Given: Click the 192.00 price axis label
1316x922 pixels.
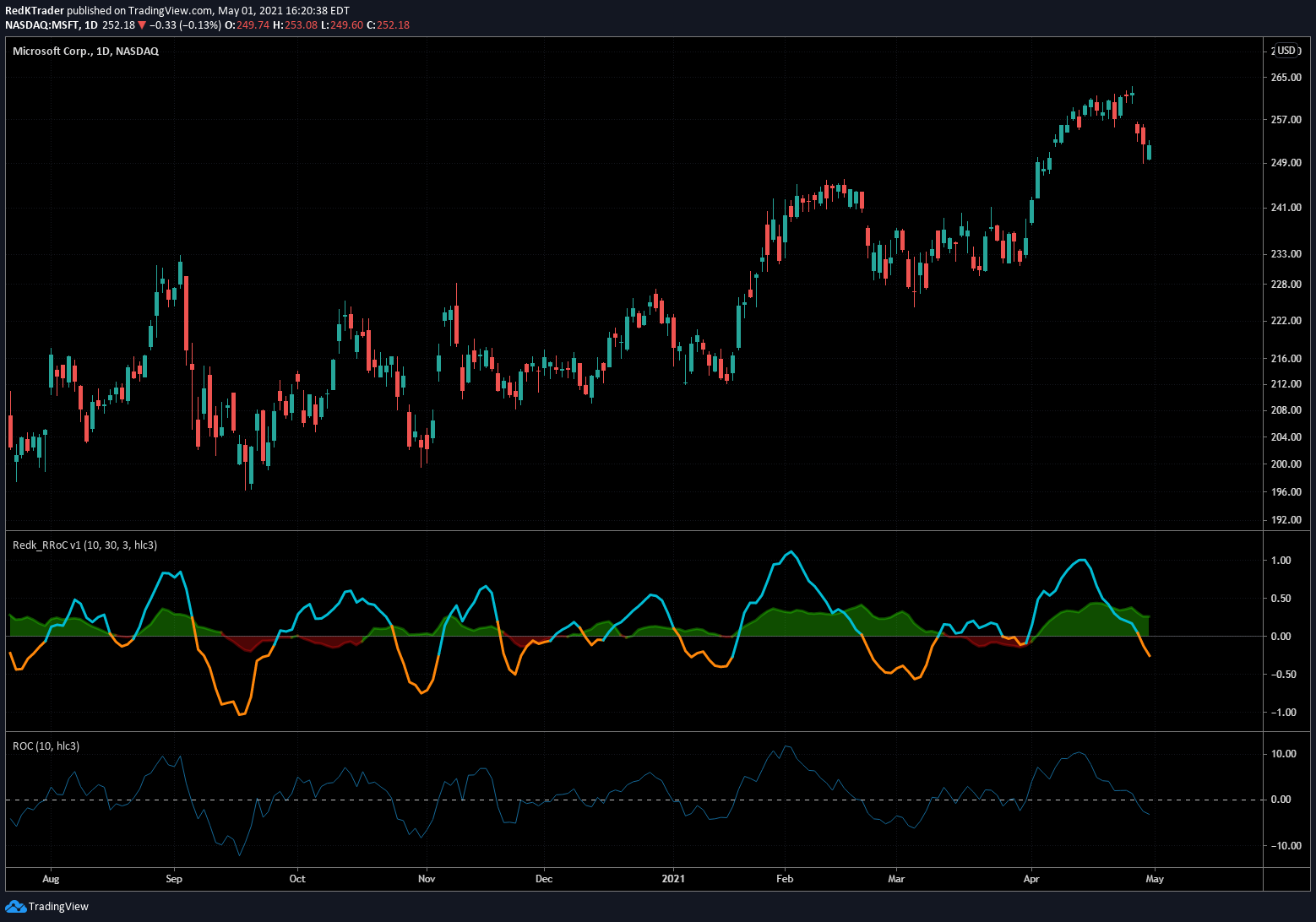Looking at the screenshot, I should click(x=1286, y=520).
